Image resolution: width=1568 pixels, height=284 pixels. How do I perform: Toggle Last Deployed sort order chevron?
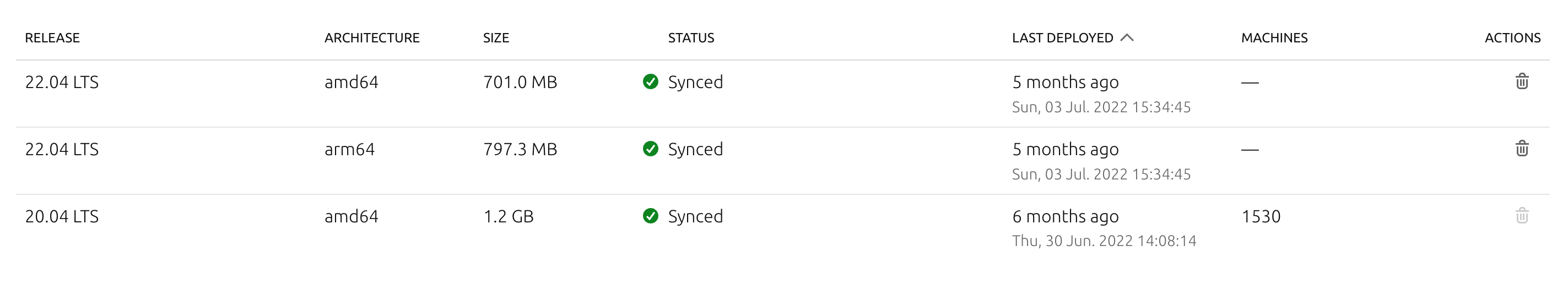(1127, 38)
